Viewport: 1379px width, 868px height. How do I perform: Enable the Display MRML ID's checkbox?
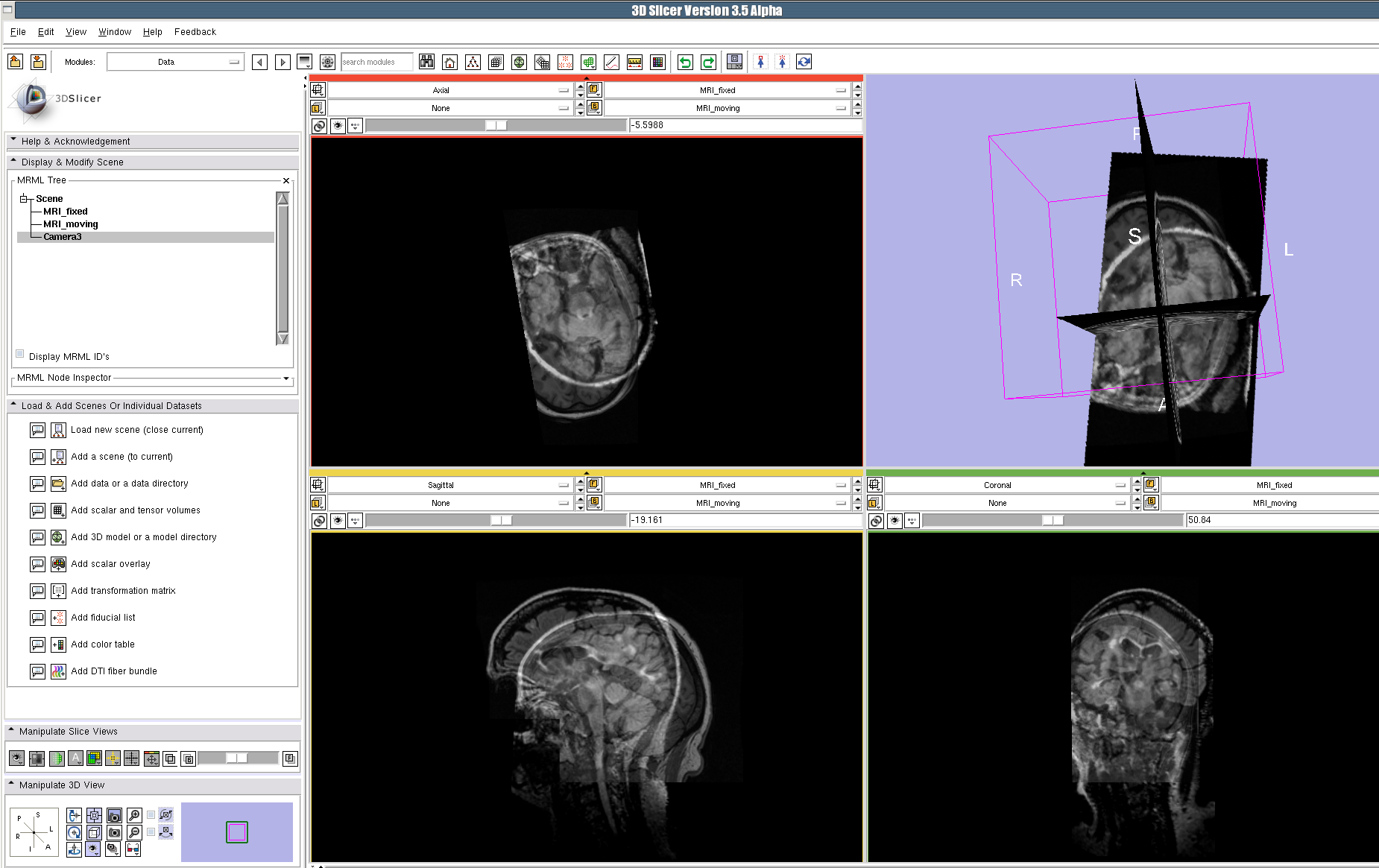coord(20,355)
